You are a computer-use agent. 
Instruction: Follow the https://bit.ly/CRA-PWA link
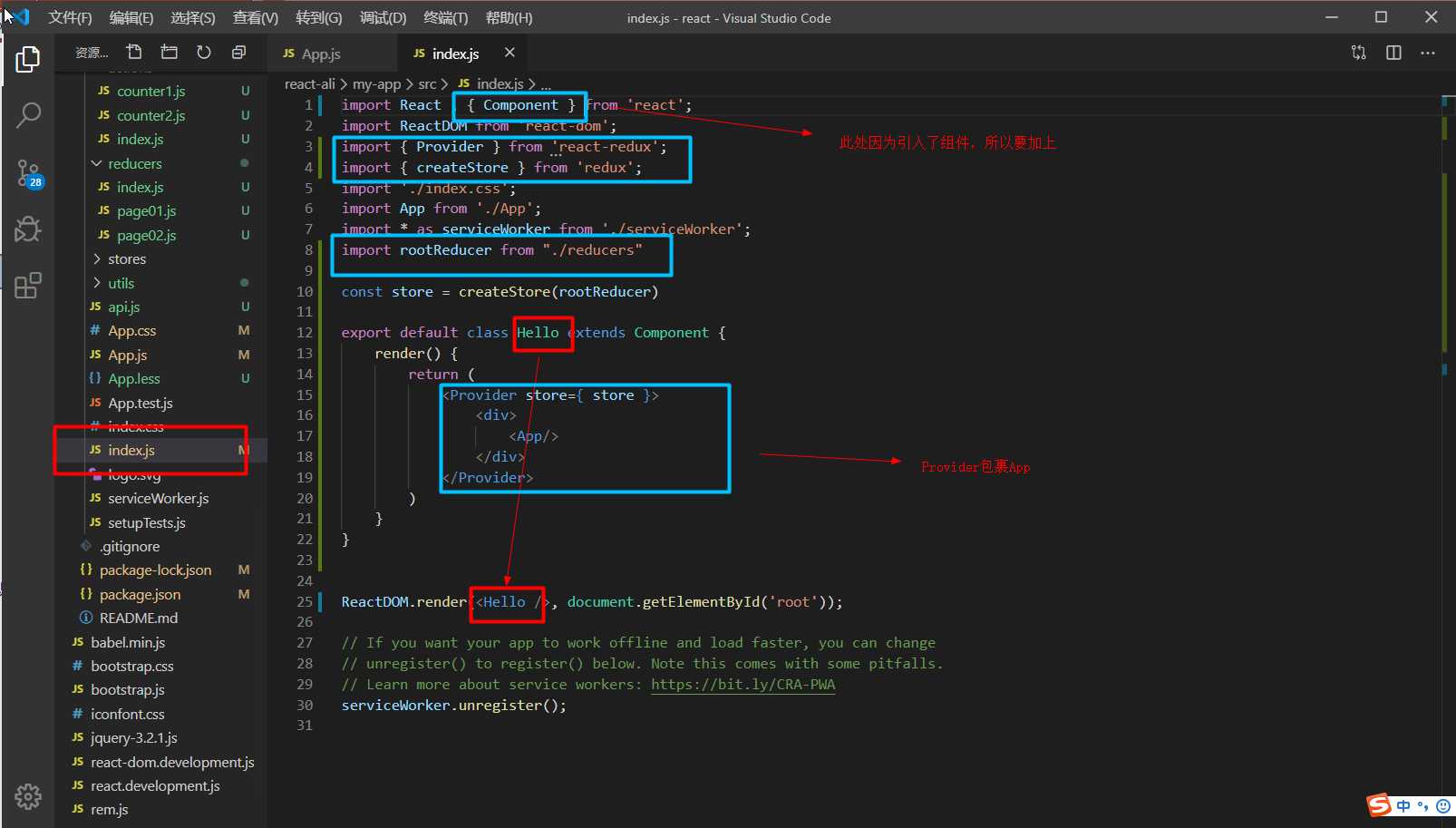(743, 685)
